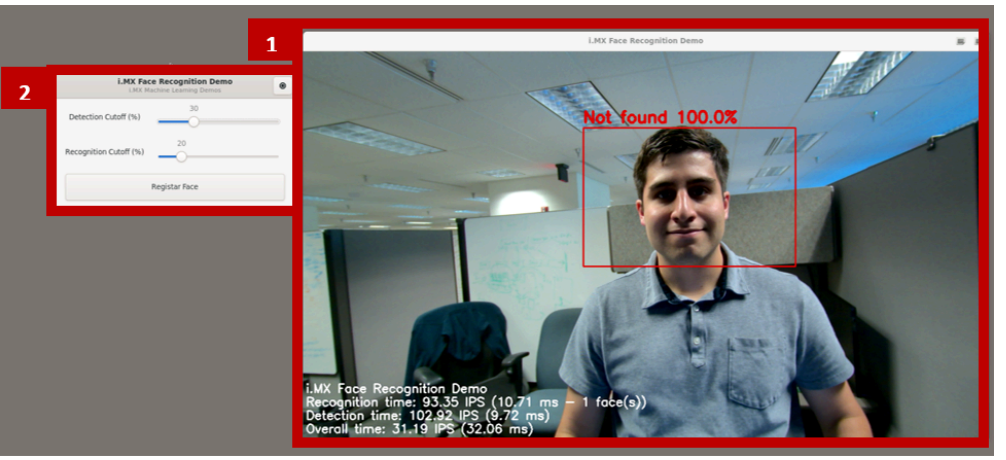Close the face recognition settings panel

pos(282,86)
